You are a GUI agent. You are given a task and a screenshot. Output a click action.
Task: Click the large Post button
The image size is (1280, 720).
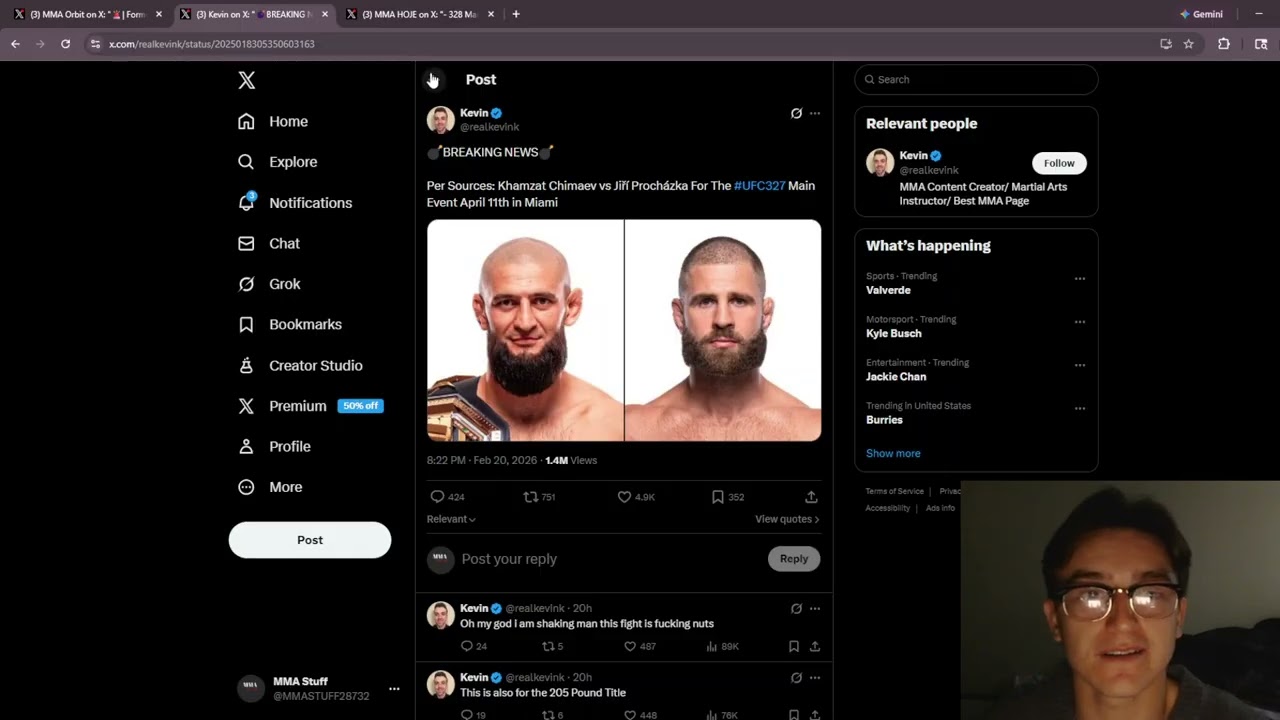(310, 540)
